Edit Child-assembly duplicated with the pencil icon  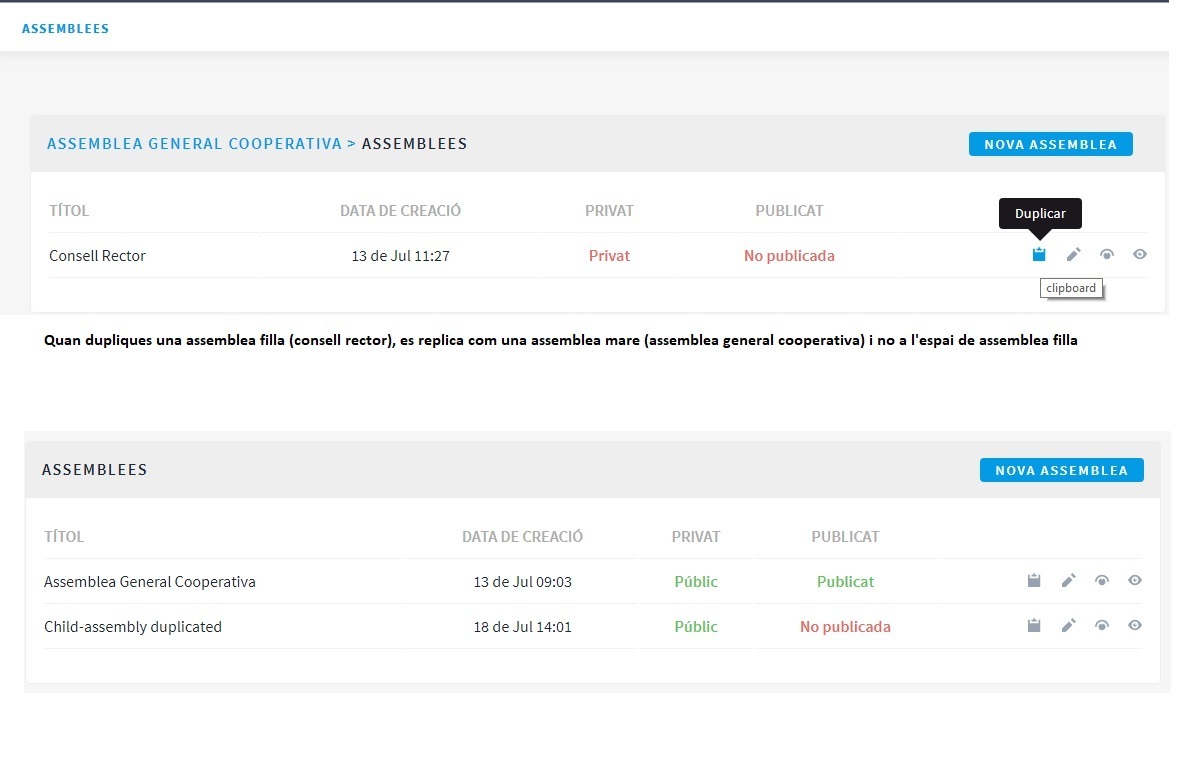(1068, 626)
